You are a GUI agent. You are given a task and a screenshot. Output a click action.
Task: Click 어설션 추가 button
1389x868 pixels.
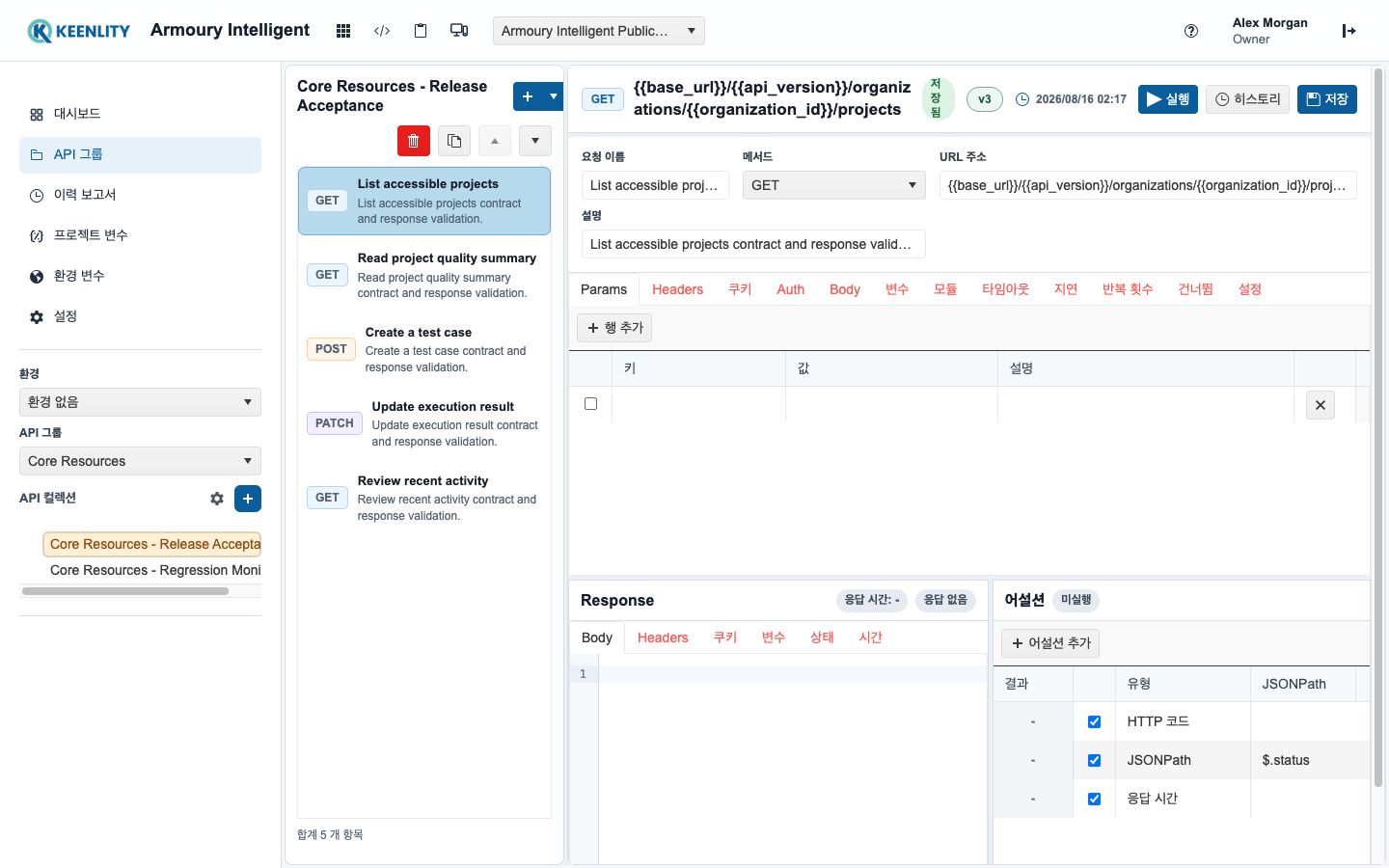(x=1050, y=643)
